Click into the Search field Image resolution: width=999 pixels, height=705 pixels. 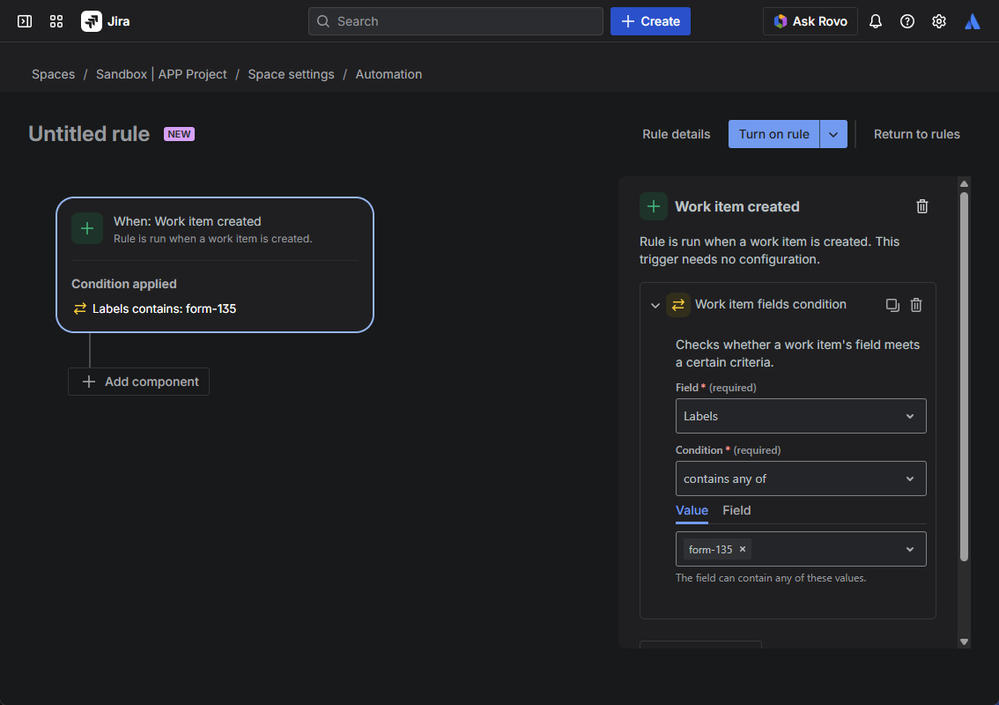pyautogui.click(x=456, y=22)
